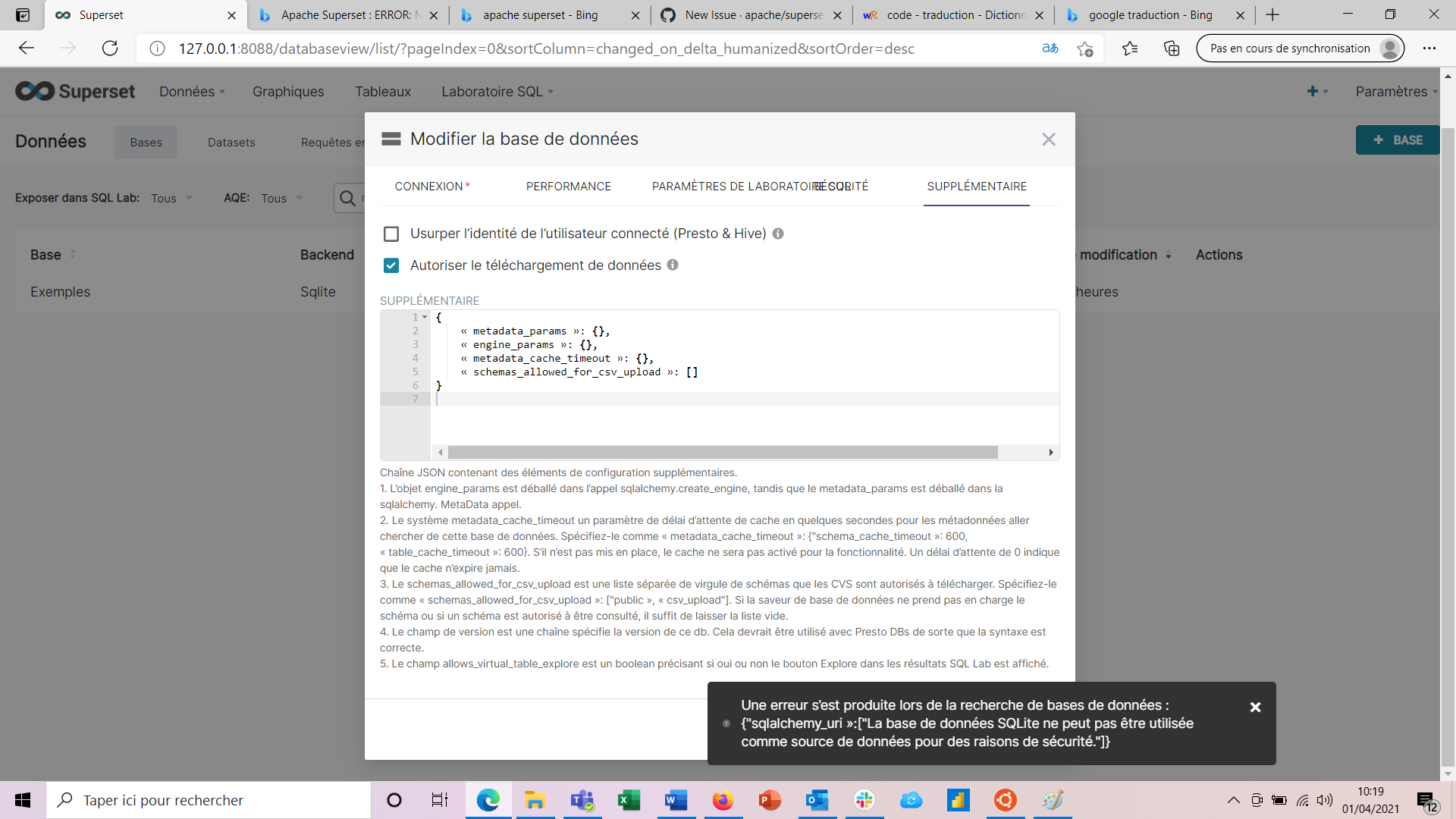Click info icon next to Usurper l'identité

778,234
